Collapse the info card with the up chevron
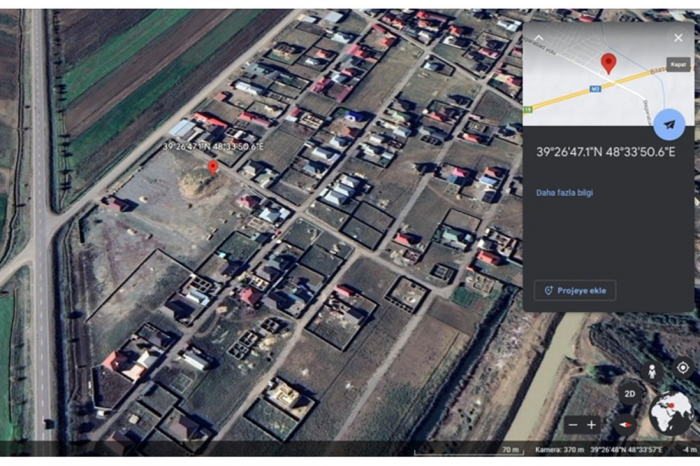The width and height of the screenshot is (700, 466). [x=539, y=38]
